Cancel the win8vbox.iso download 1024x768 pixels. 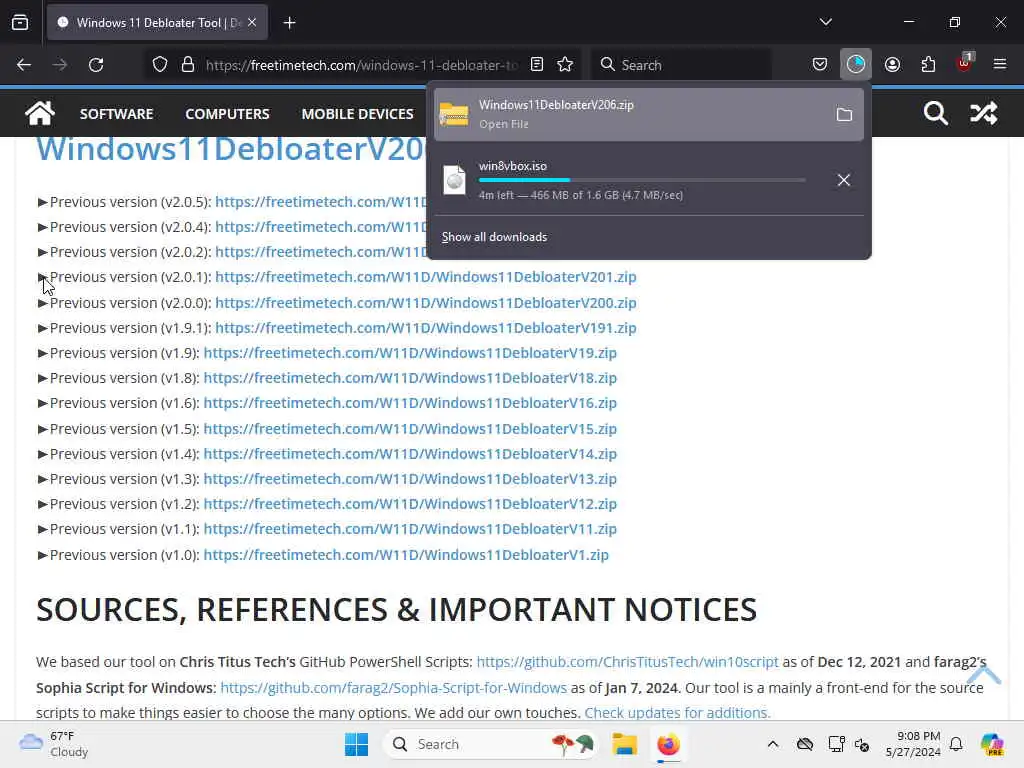coord(844,180)
